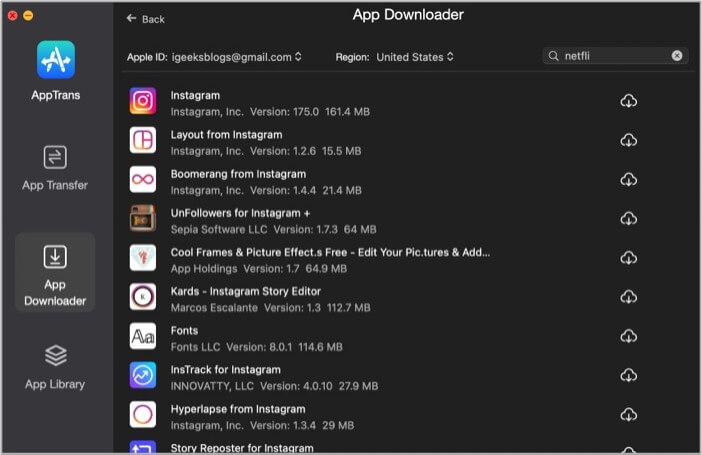Click the Fonts LLC Version 8.0.1 details
Screen dimensions: 702x455
(x=256, y=347)
